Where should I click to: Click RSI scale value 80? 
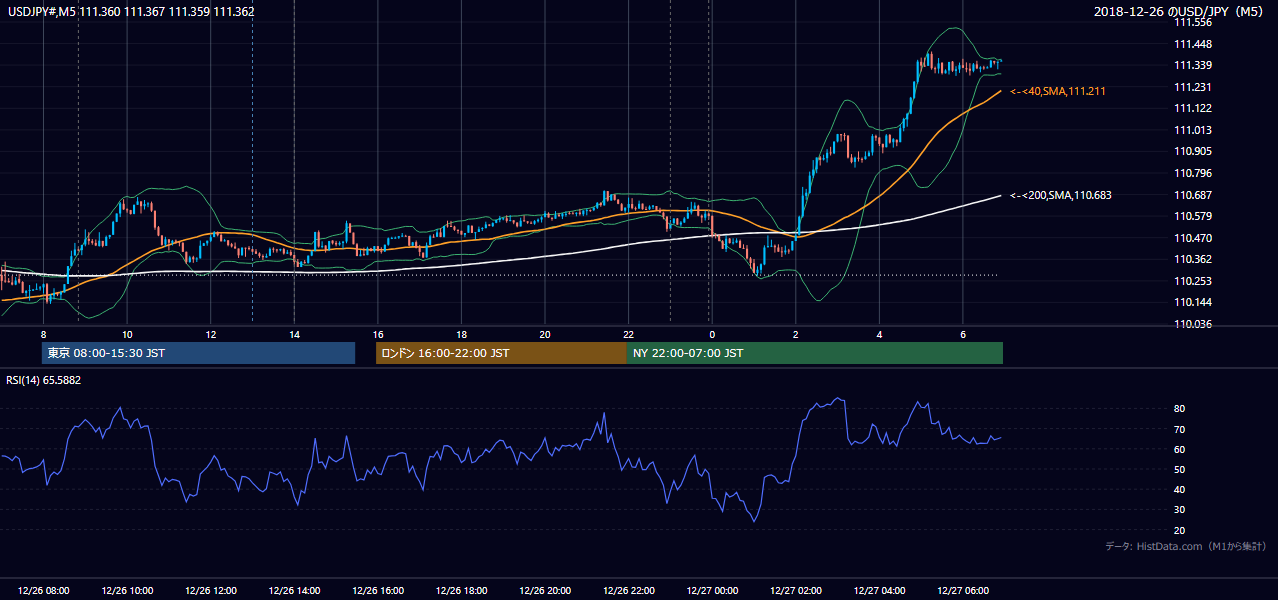click(1180, 409)
